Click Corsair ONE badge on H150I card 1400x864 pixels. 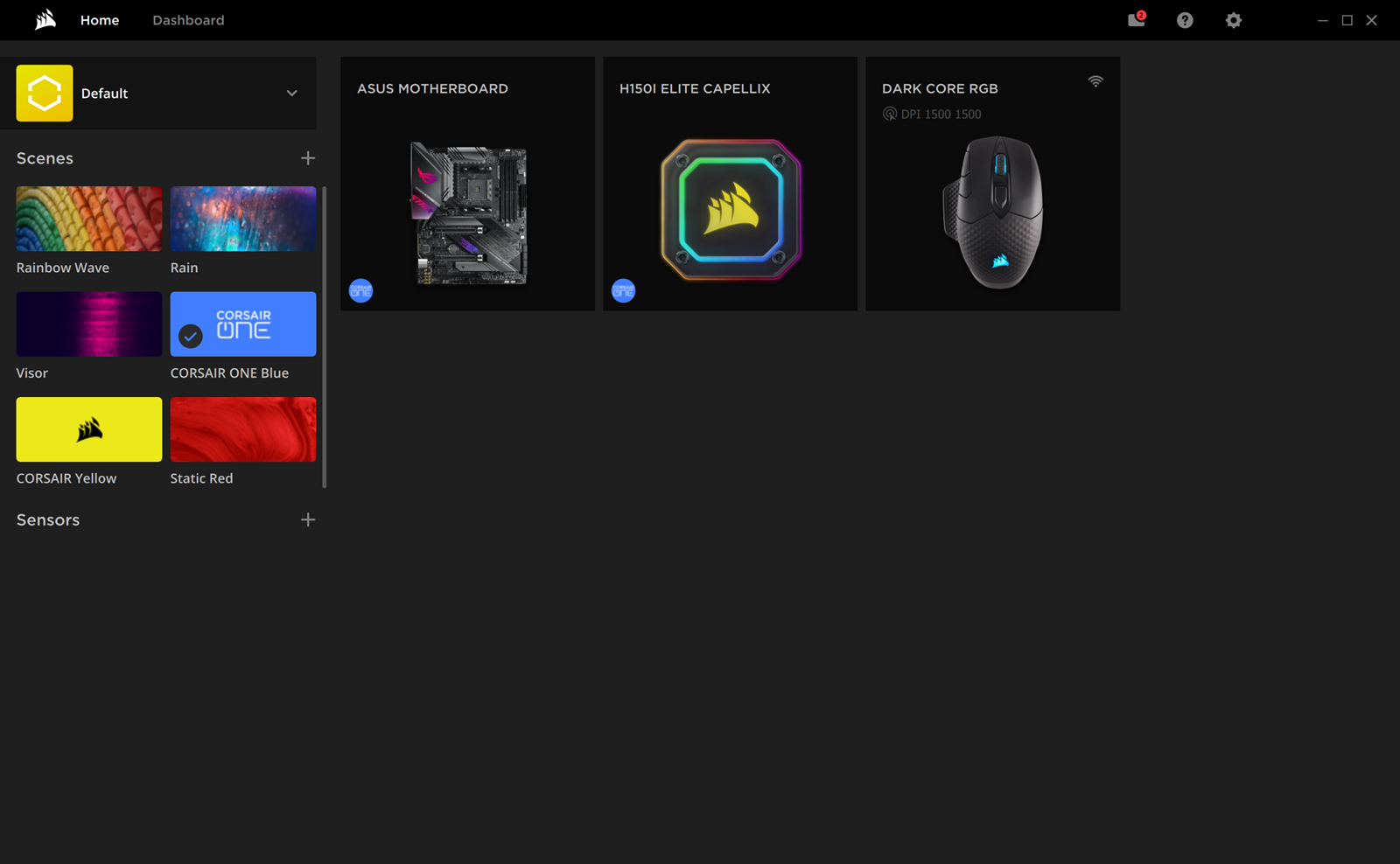[x=624, y=290]
